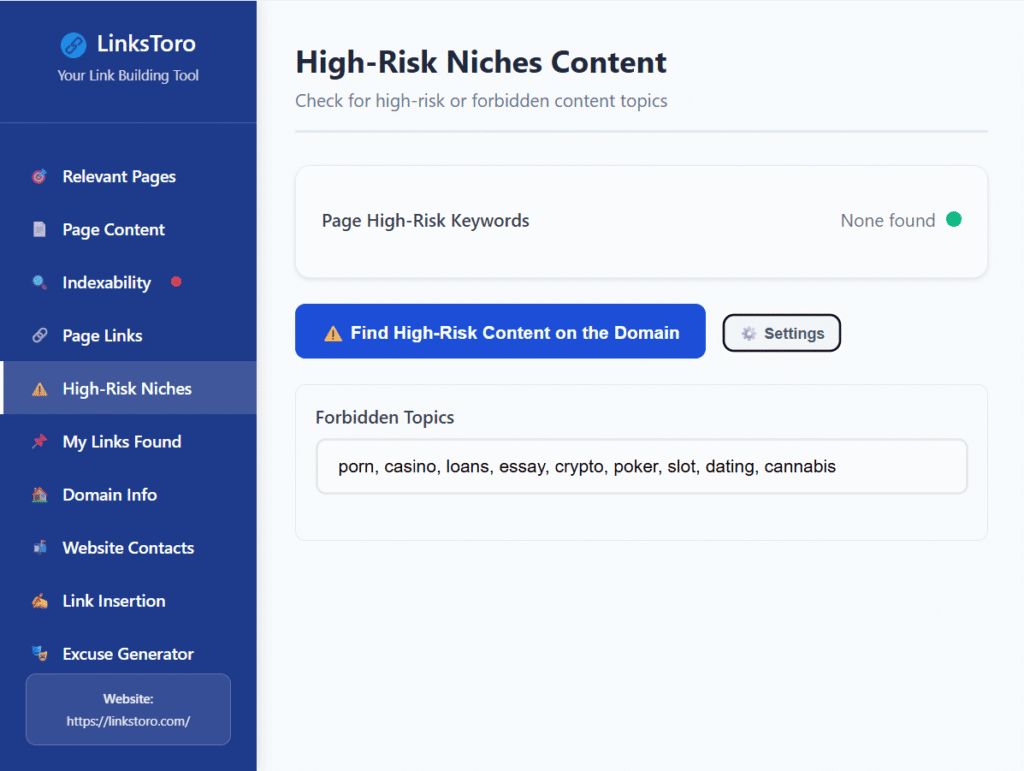Click the gear icon in Settings button
Viewport: 1024px width, 771px height.
(748, 334)
